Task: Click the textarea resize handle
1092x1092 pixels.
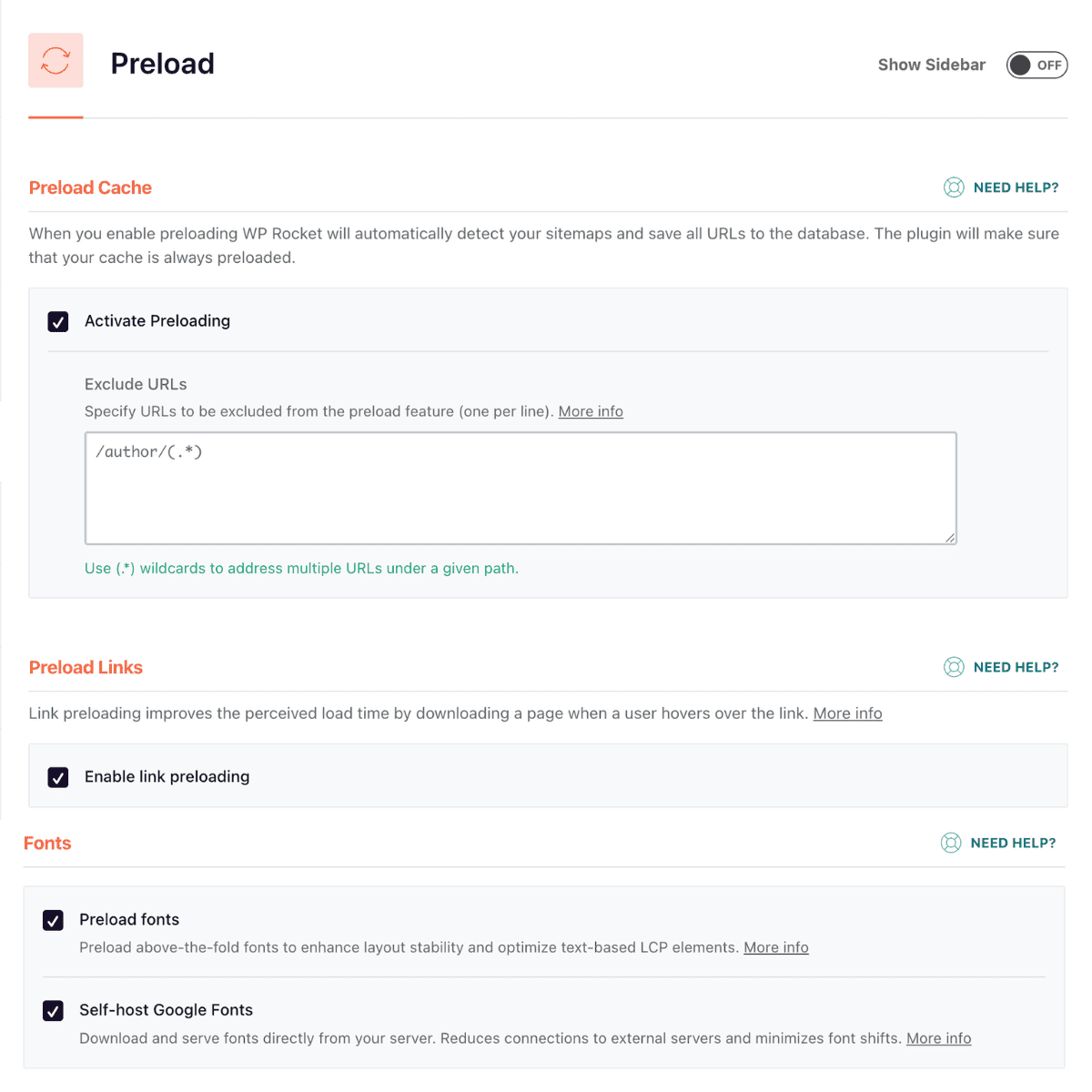Action: (x=950, y=538)
